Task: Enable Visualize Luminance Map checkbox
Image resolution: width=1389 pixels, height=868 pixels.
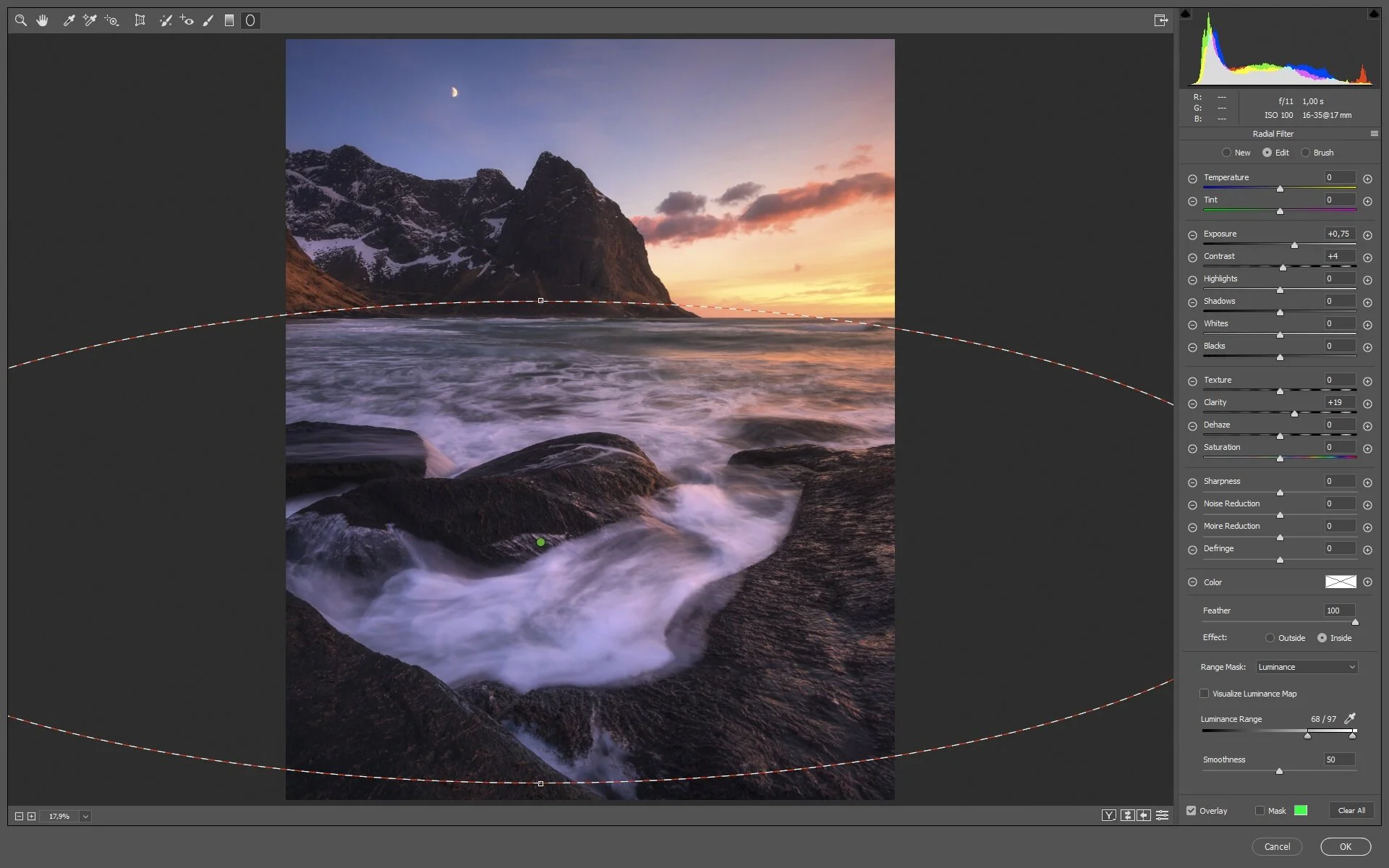Action: pos(1204,694)
